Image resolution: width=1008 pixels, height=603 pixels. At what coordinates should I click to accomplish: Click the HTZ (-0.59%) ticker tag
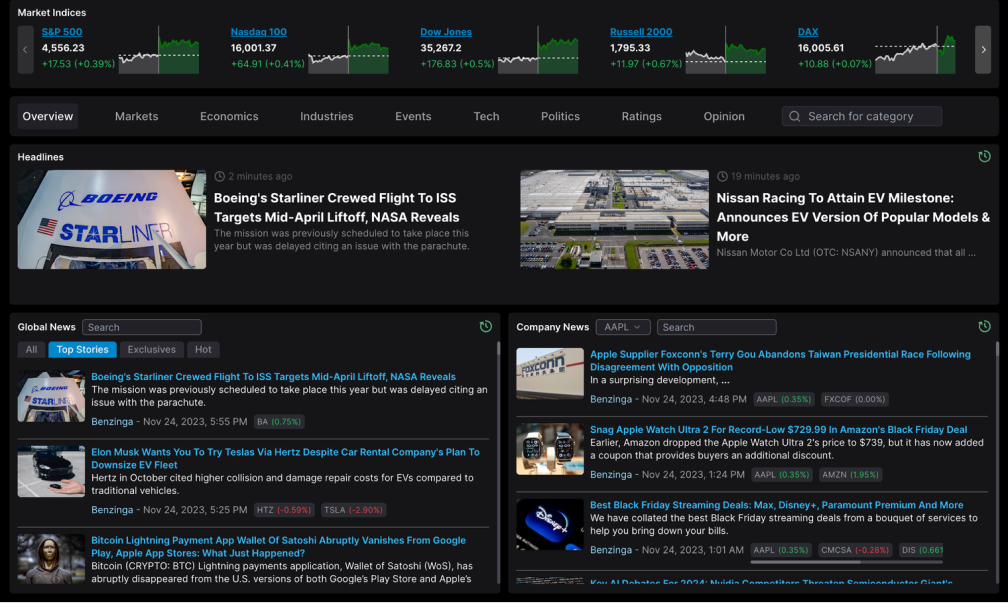pos(284,510)
